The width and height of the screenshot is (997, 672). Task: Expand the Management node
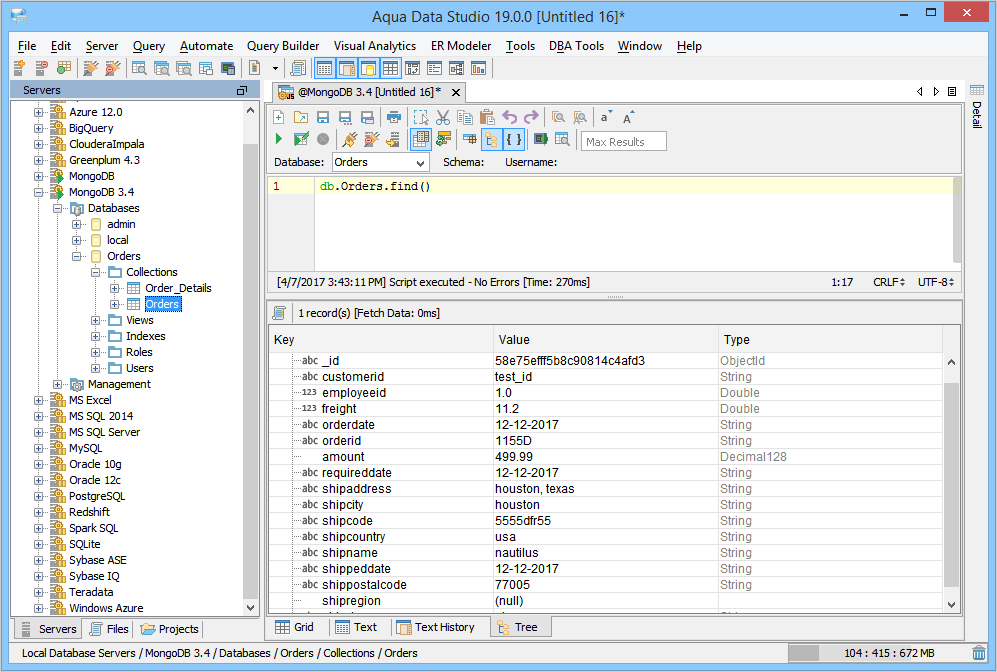click(58, 384)
